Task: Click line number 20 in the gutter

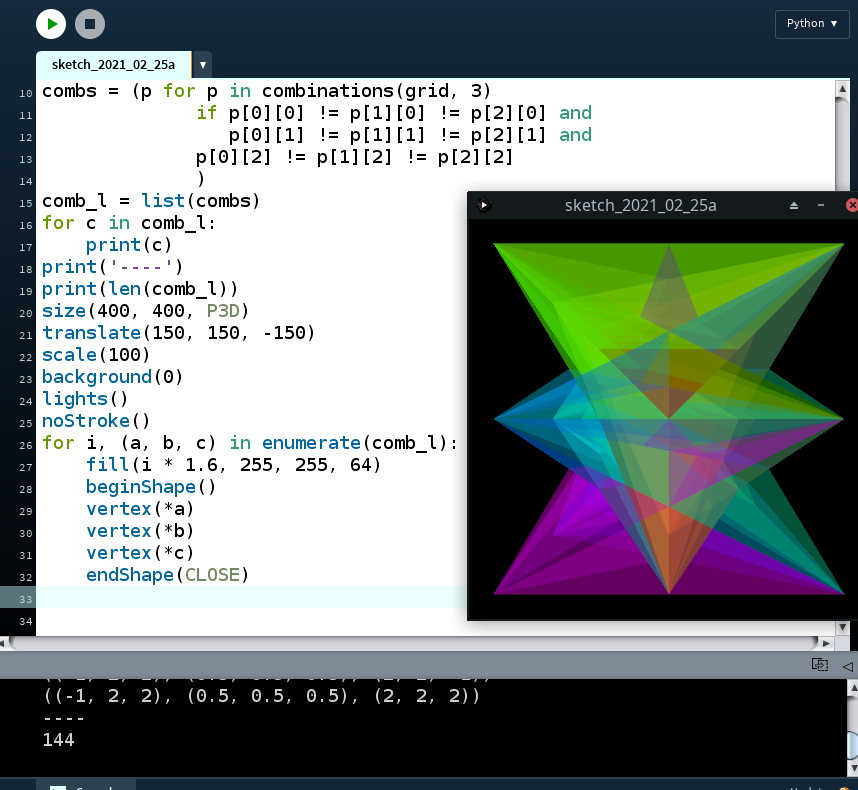Action: (x=25, y=313)
